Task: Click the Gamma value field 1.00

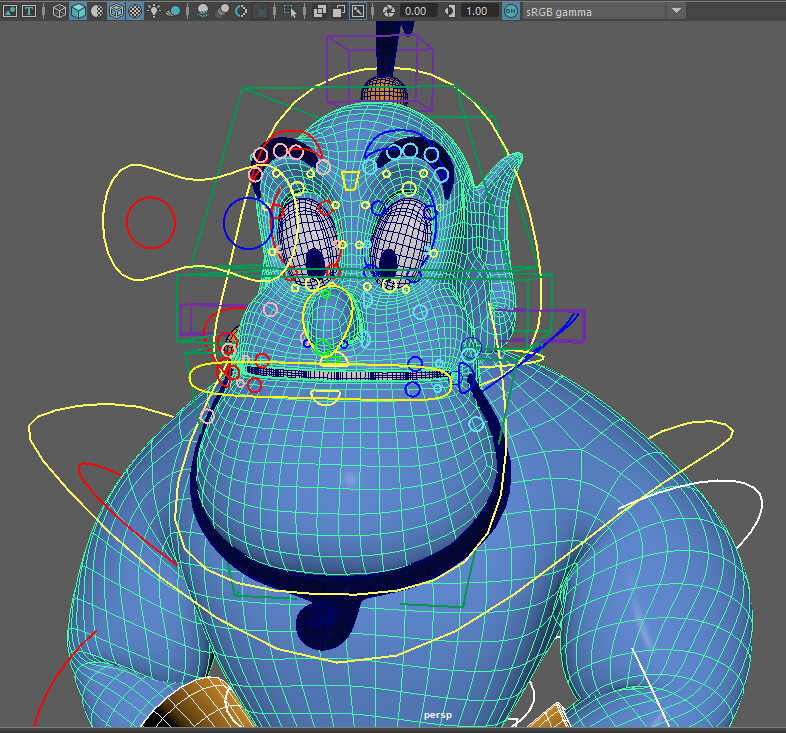Action: tap(480, 11)
